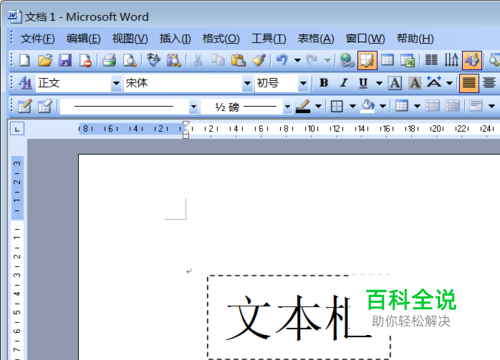Image resolution: width=500 pixels, height=360 pixels.
Task: Open the 插入(I) menu
Action: pyautogui.click(x=175, y=39)
